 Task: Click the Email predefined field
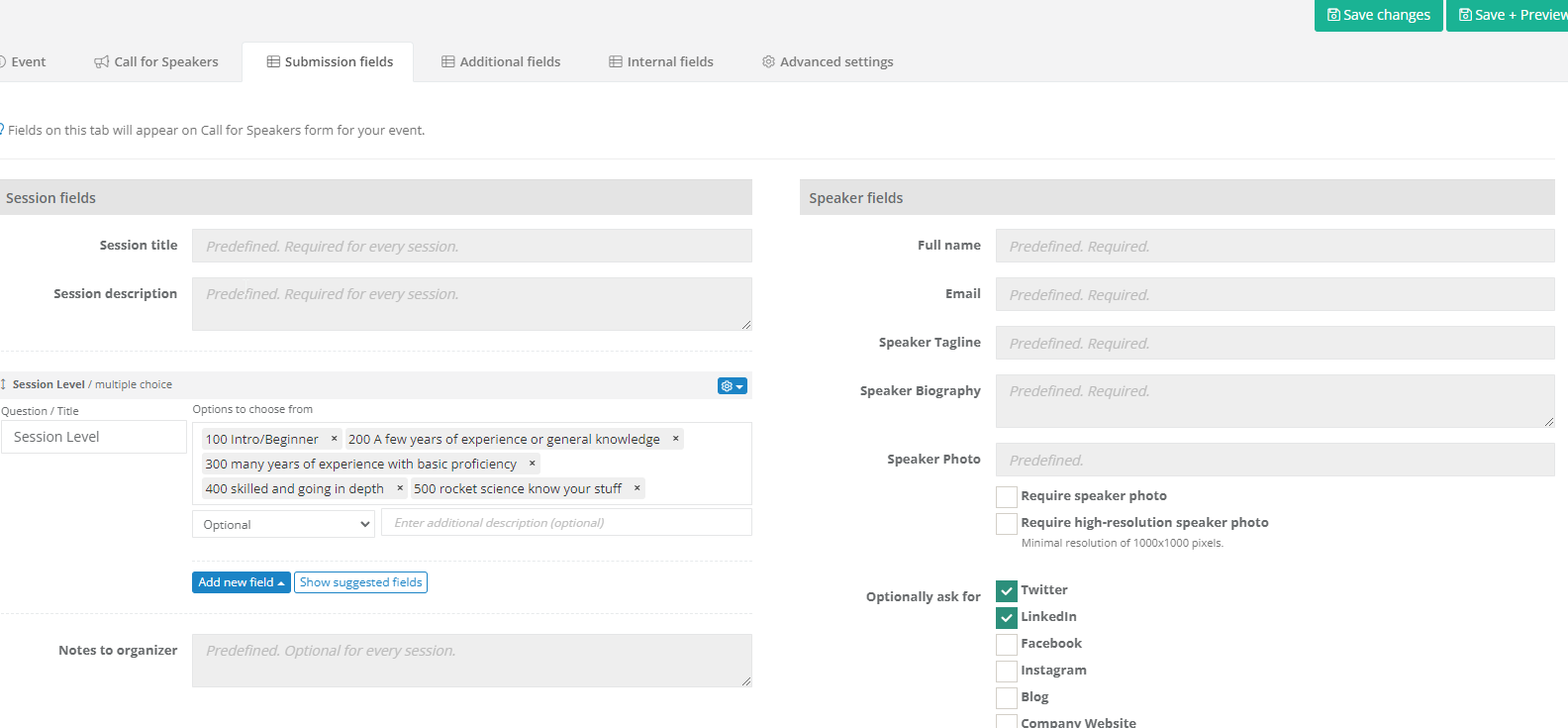coord(1275,294)
